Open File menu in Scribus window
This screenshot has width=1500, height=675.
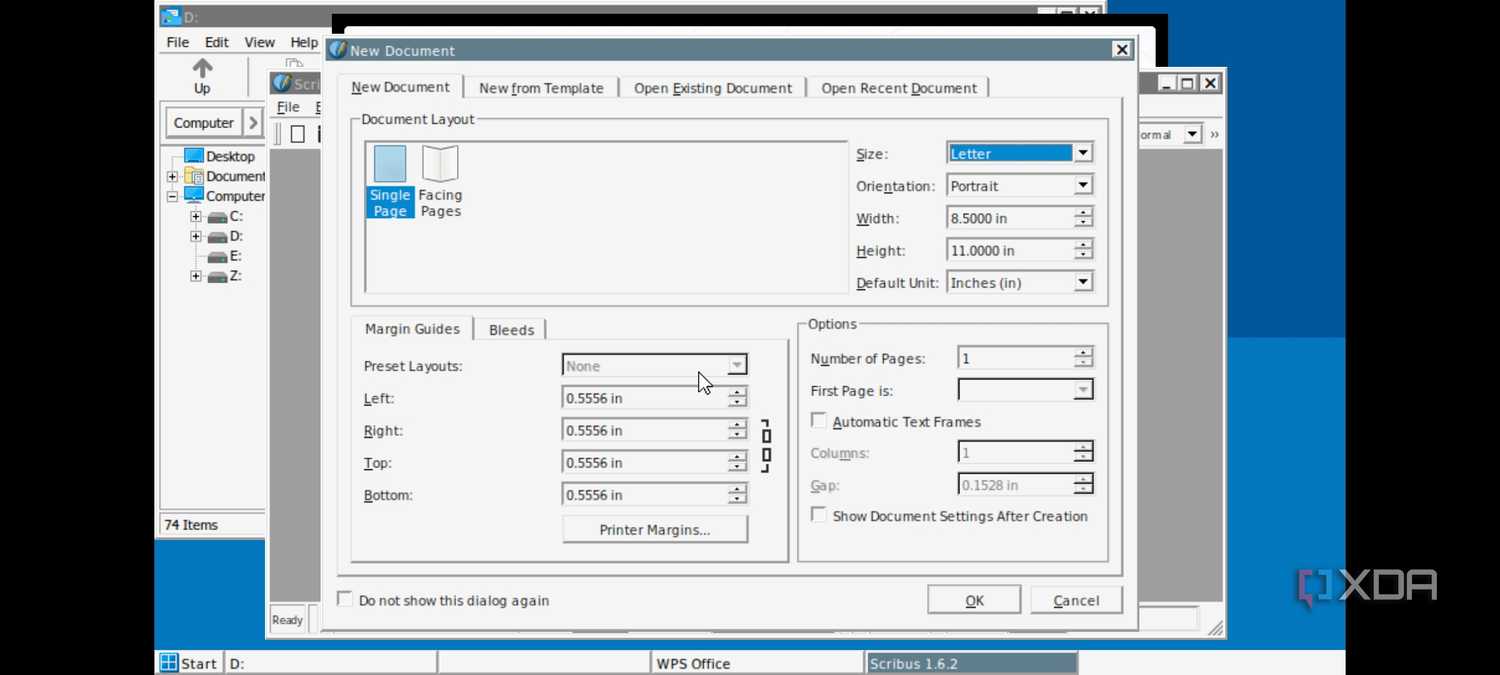(x=288, y=107)
